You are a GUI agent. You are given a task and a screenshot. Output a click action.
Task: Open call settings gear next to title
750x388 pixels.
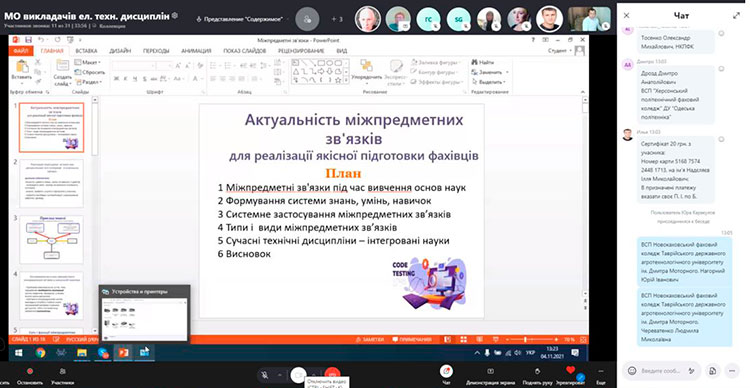(175, 15)
